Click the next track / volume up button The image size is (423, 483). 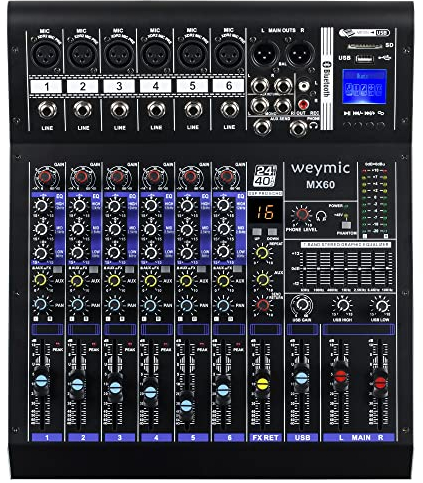tap(370, 126)
